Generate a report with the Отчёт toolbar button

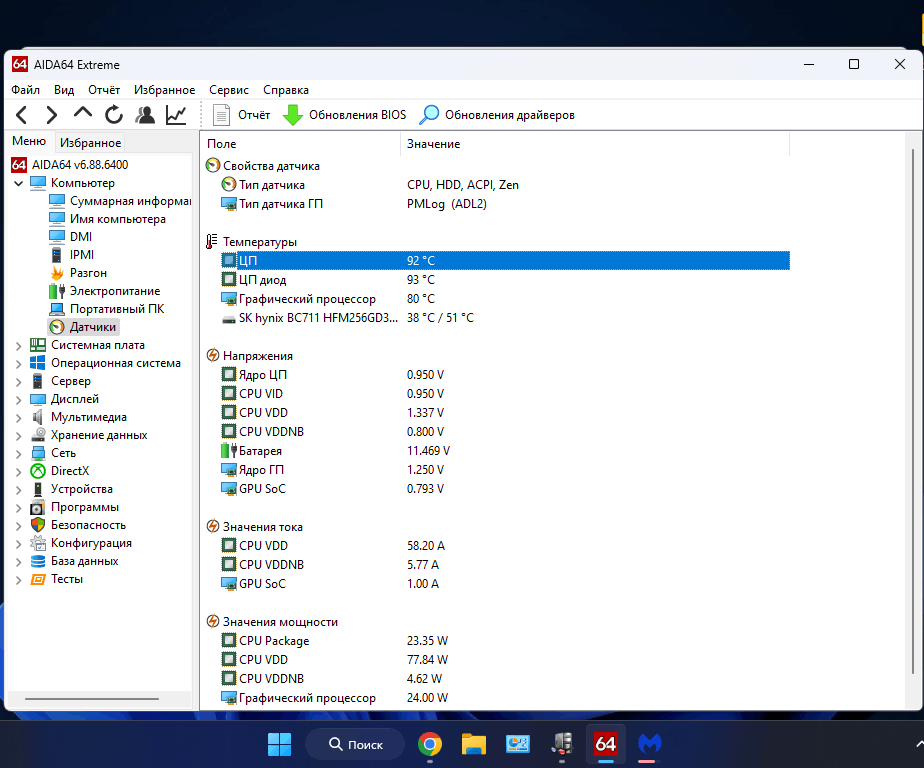coord(240,115)
